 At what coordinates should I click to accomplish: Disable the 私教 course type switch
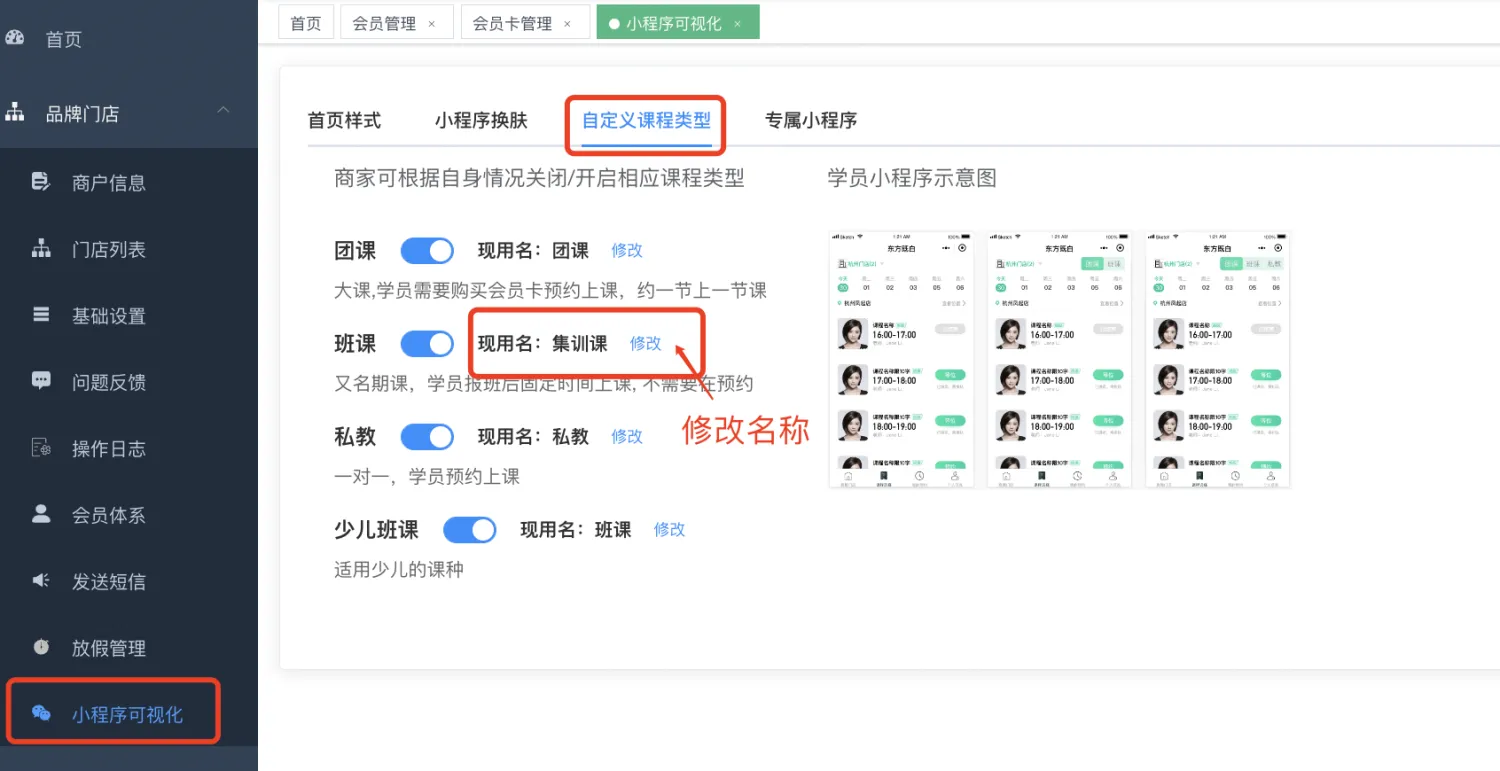[427, 437]
